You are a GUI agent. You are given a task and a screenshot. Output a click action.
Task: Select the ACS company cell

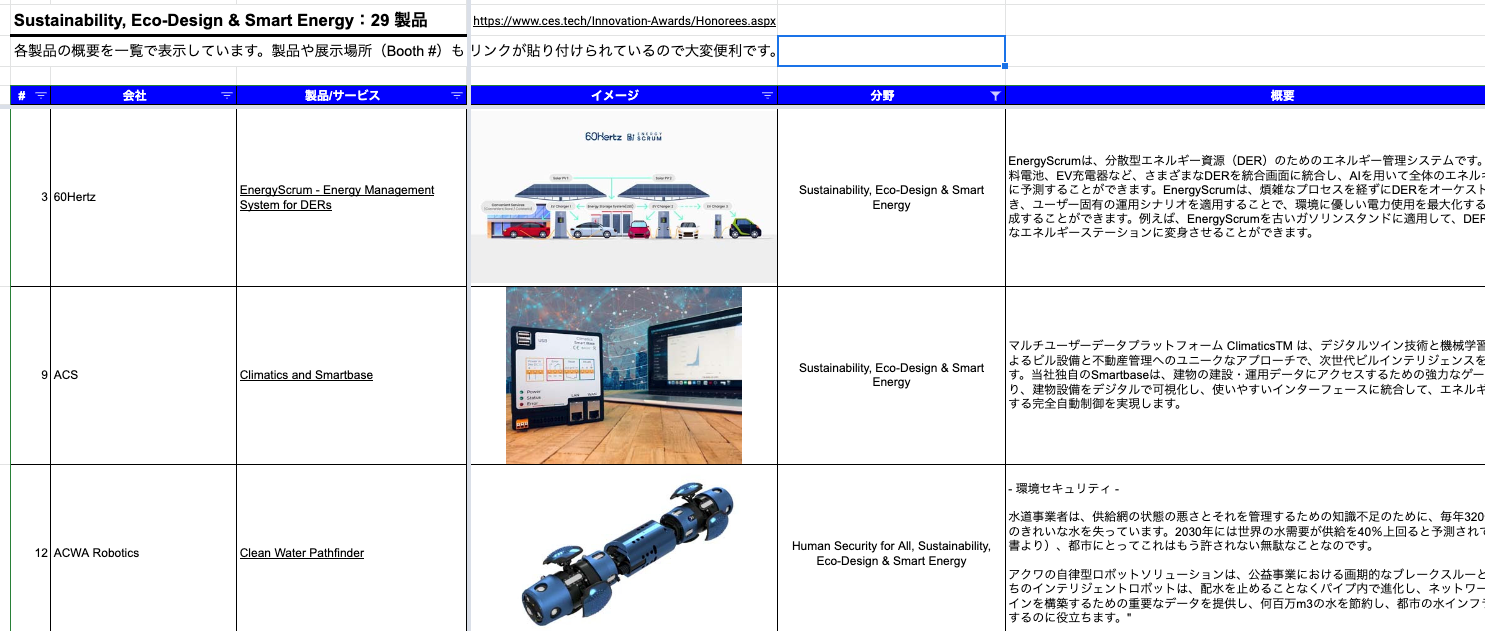[x=144, y=375]
